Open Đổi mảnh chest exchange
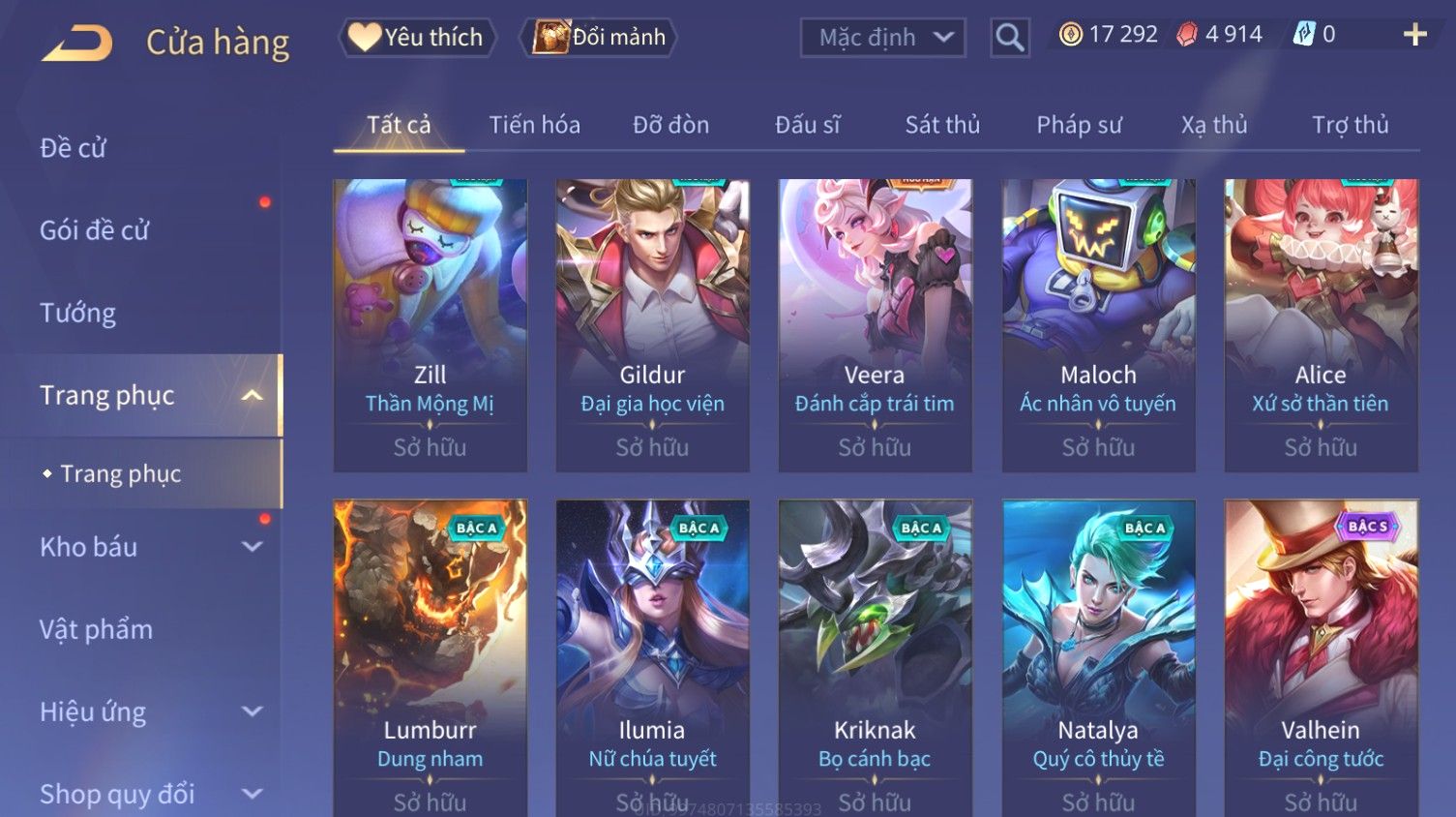The image size is (1456, 817). (600, 38)
